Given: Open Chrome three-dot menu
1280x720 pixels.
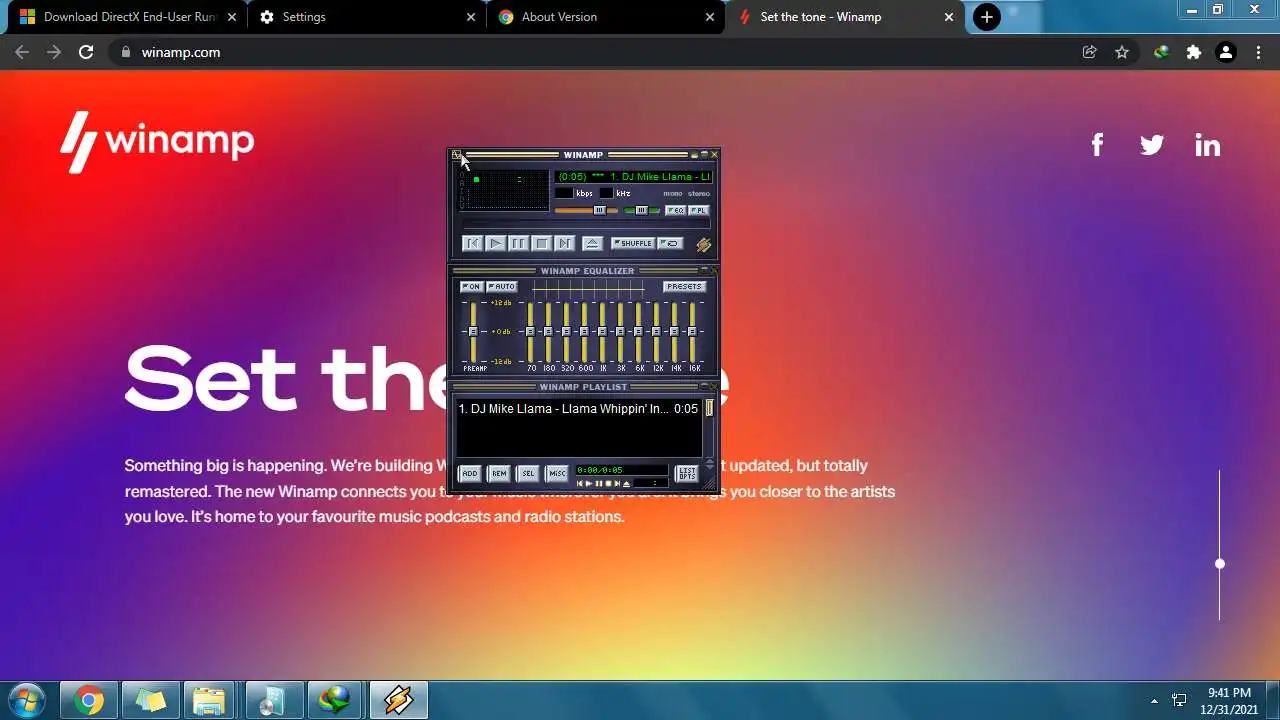Looking at the screenshot, I should coord(1258,52).
